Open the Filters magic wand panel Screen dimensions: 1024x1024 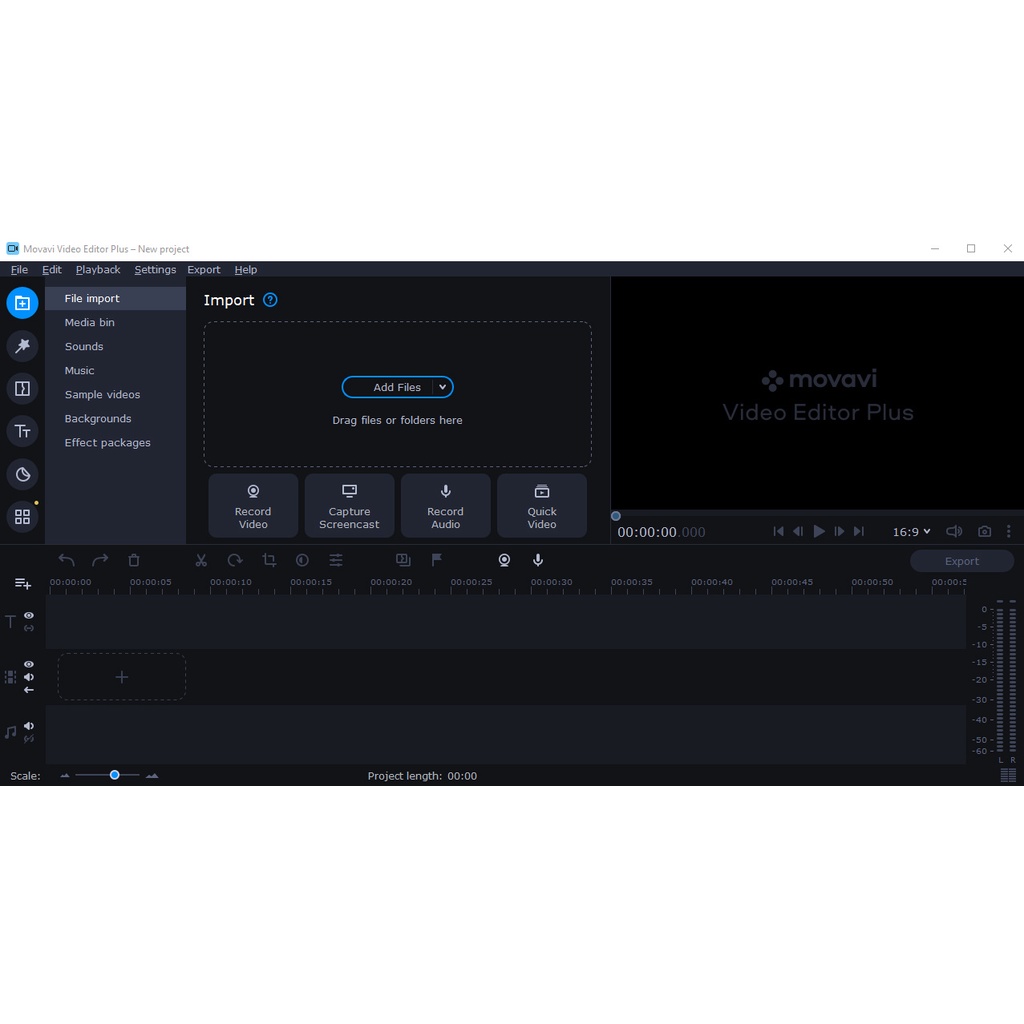tap(22, 346)
